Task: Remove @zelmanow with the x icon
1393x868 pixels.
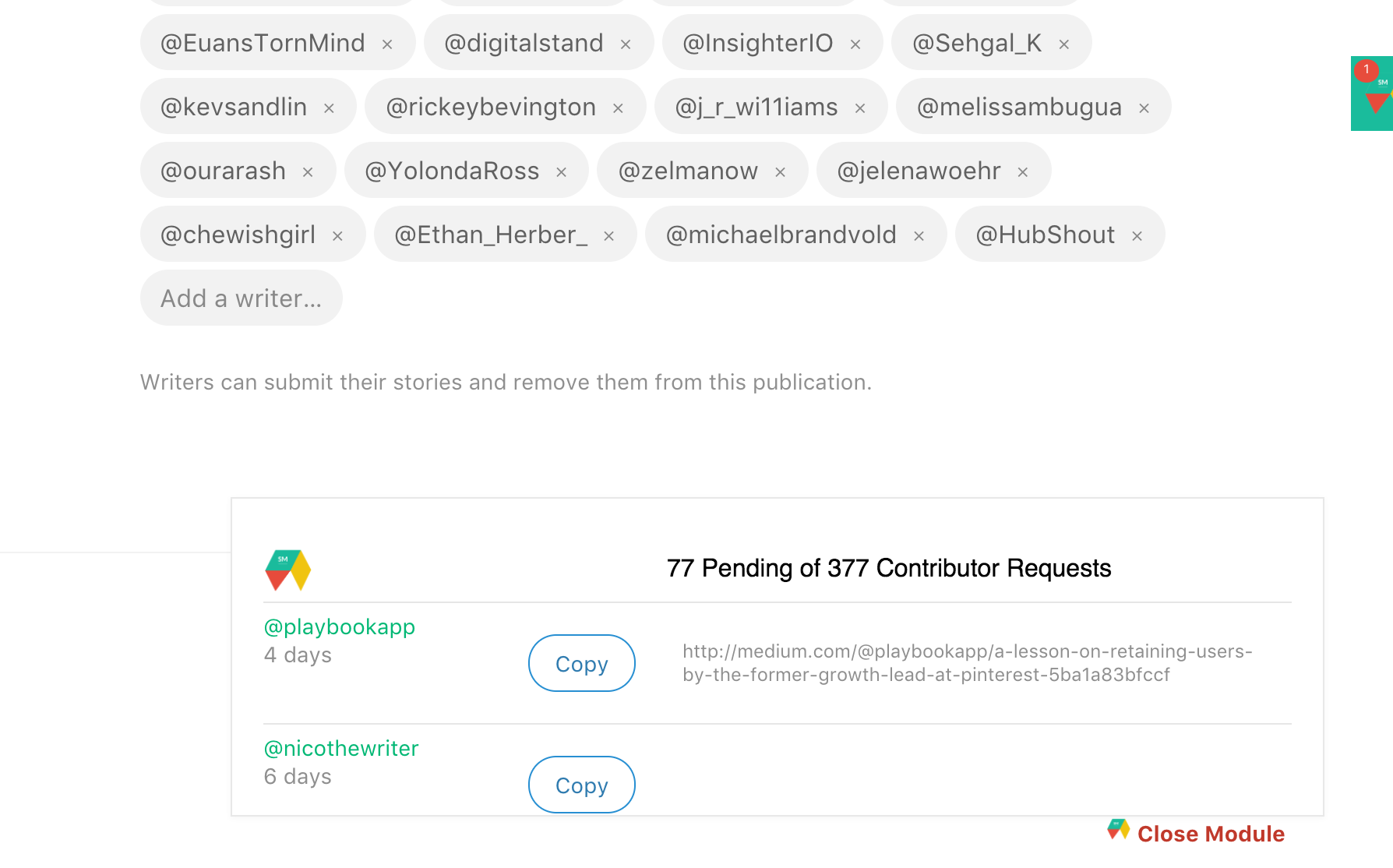Action: click(x=781, y=173)
